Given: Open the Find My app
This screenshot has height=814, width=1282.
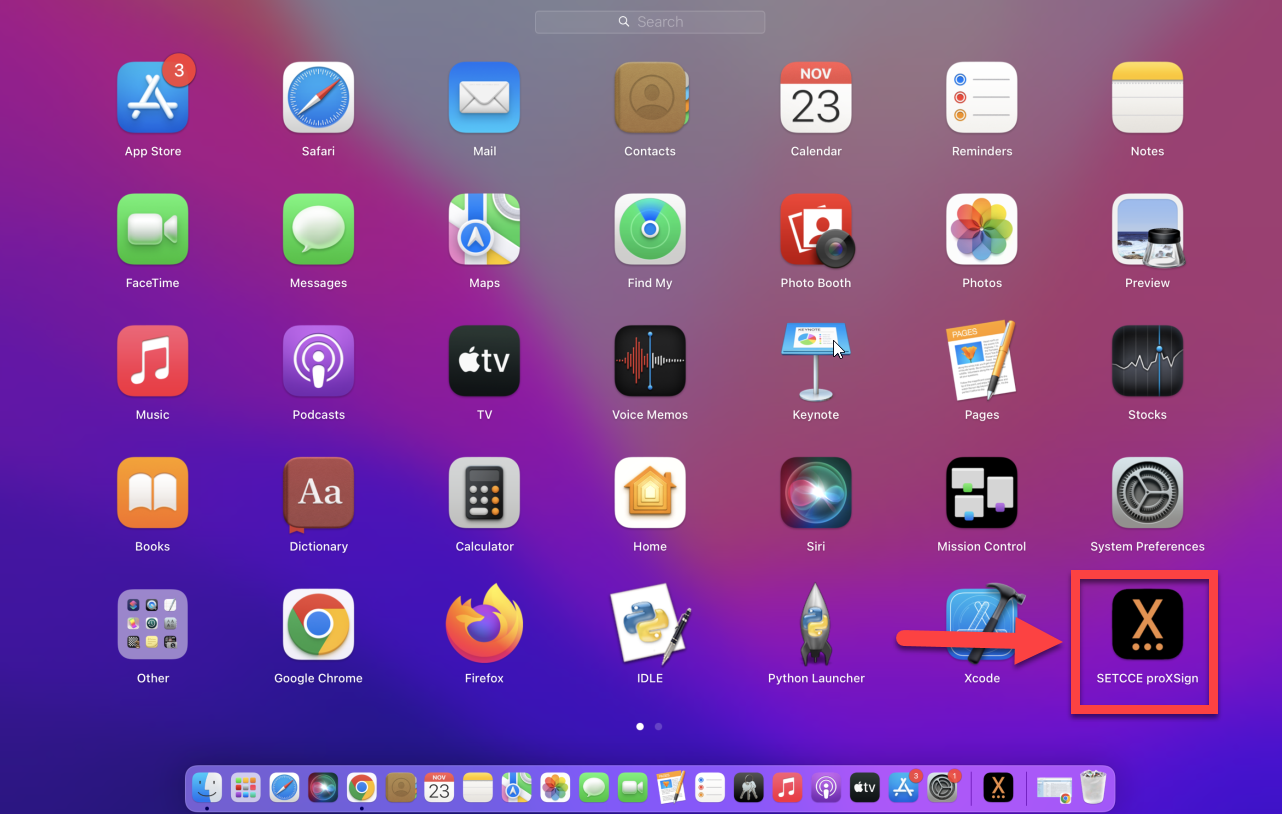Looking at the screenshot, I should click(x=650, y=230).
